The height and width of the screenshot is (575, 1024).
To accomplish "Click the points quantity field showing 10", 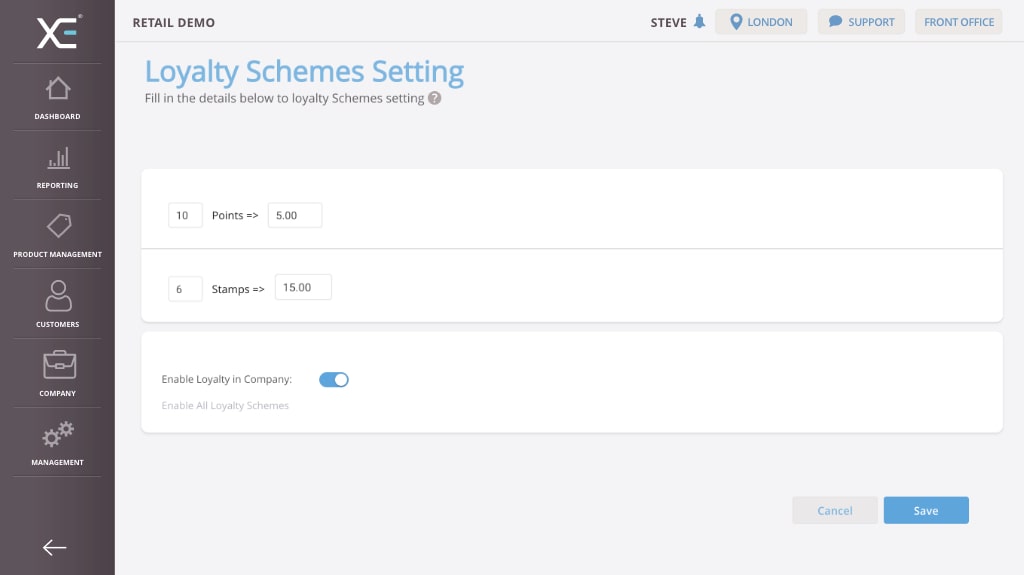I will [x=185, y=215].
